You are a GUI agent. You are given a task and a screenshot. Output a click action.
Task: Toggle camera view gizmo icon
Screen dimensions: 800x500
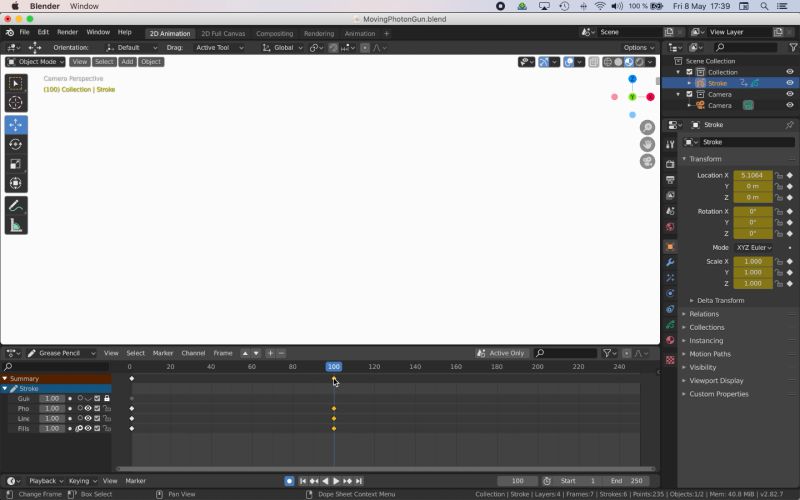coord(647,161)
